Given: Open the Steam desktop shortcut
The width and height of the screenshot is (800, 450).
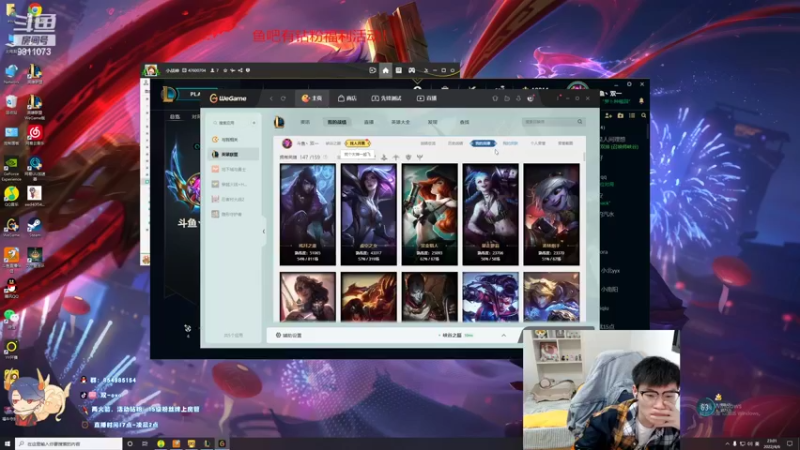Looking at the screenshot, I should [35, 227].
